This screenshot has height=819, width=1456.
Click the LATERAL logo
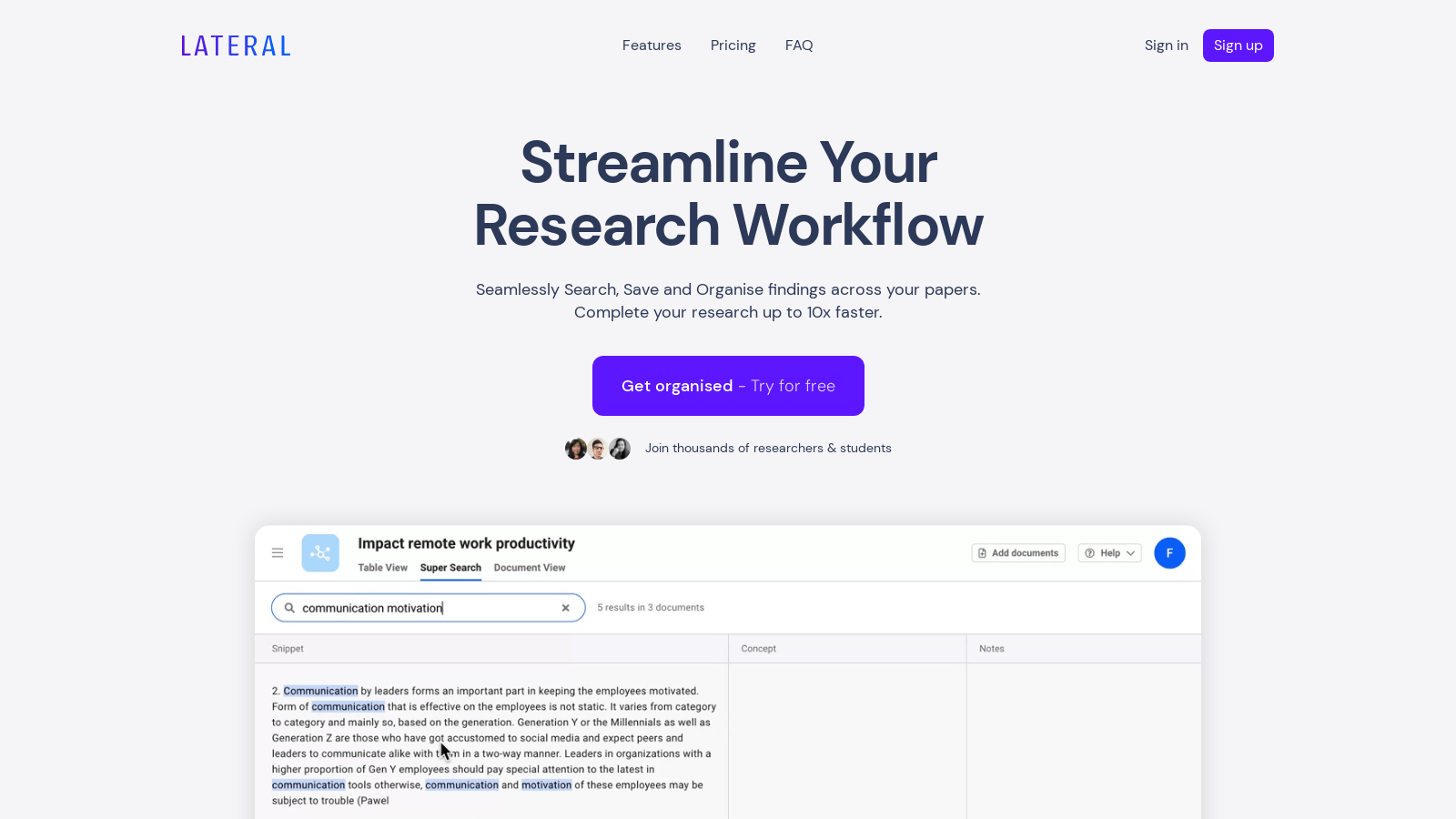[236, 45]
